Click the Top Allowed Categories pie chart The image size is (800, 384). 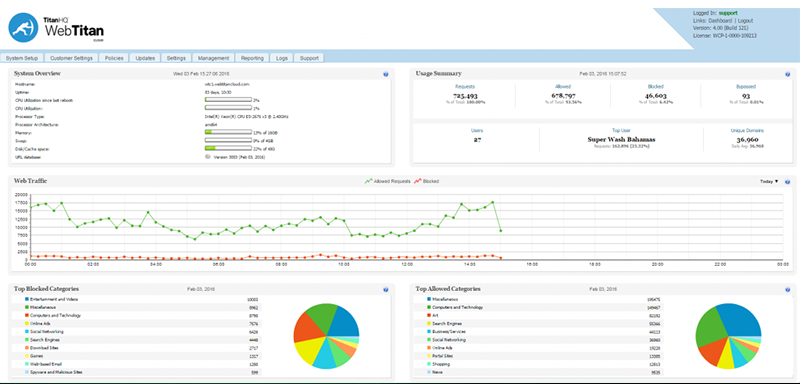tap(728, 336)
